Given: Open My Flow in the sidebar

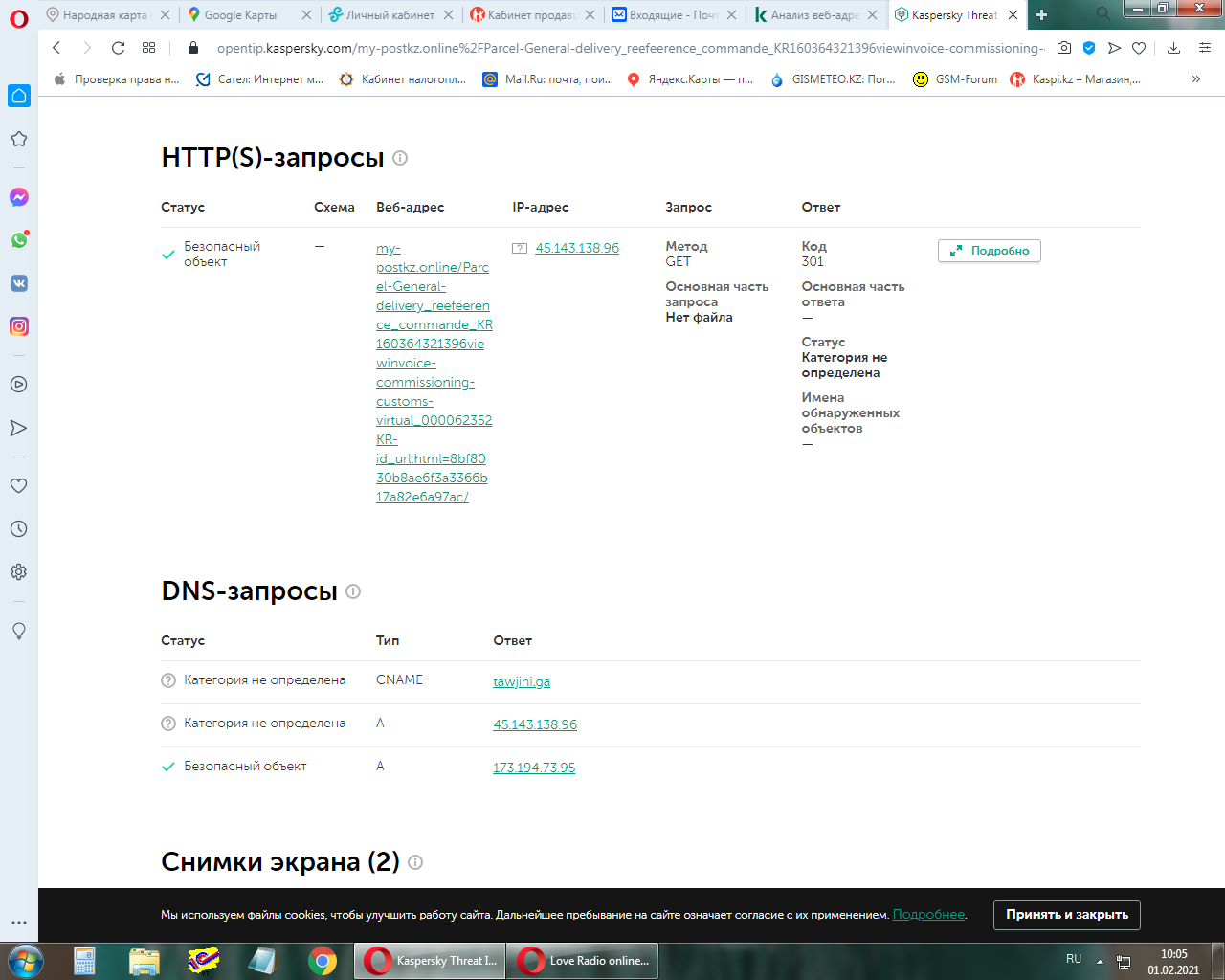Looking at the screenshot, I should tap(19, 428).
